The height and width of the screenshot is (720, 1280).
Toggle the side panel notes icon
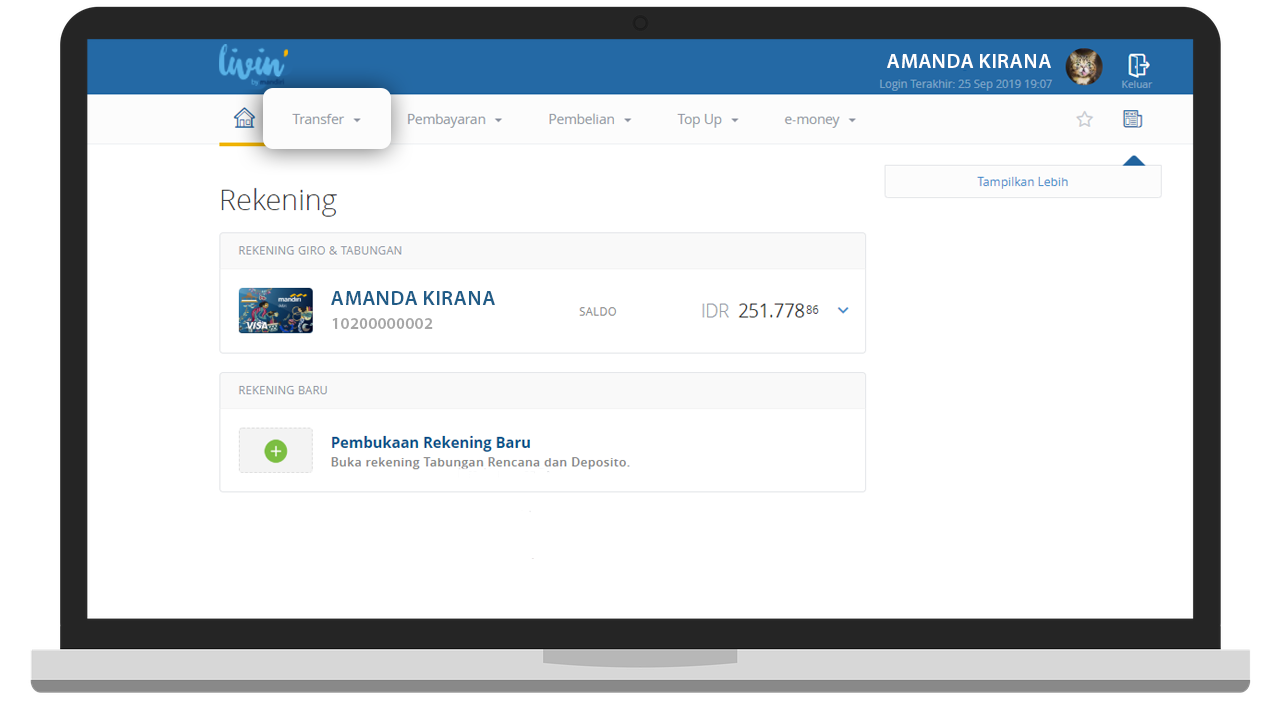tap(1132, 120)
